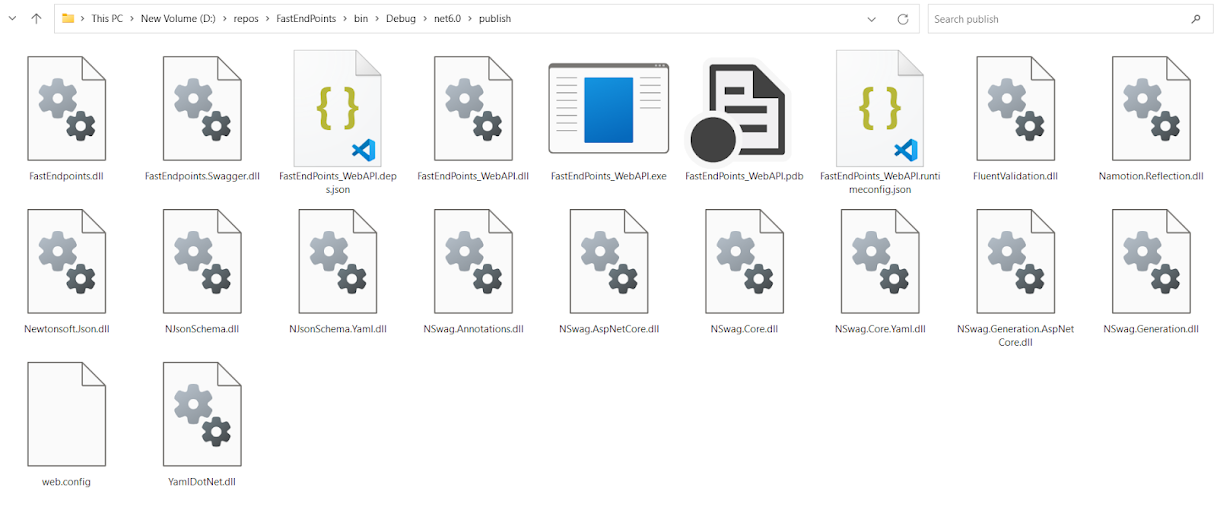This screenshot has height=532, width=1217.
Task: Click the publish breadcrumb segment
Action: coord(495,19)
